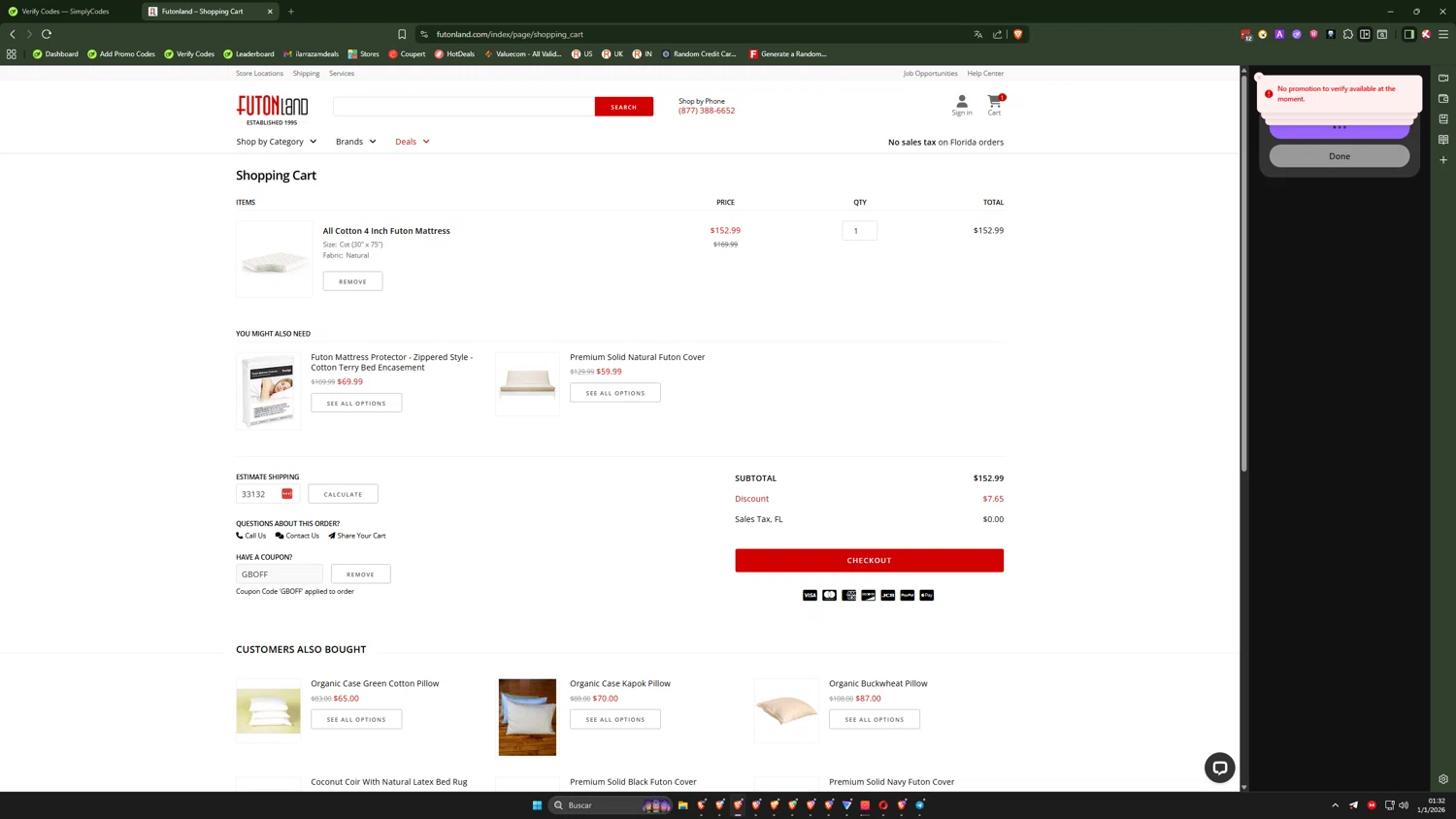The image size is (1456, 819).
Task: Expand the Brands dropdown
Action: [x=355, y=142]
